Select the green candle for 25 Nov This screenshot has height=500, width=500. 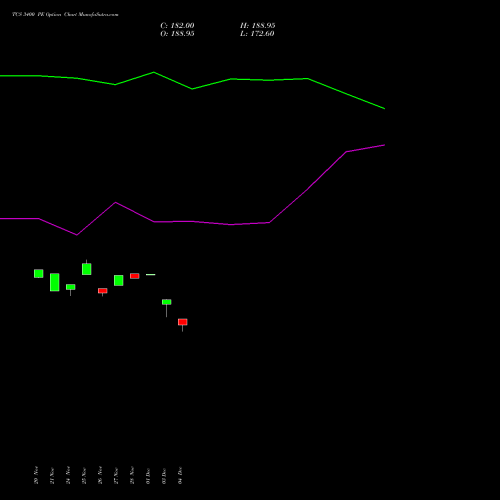point(87,269)
